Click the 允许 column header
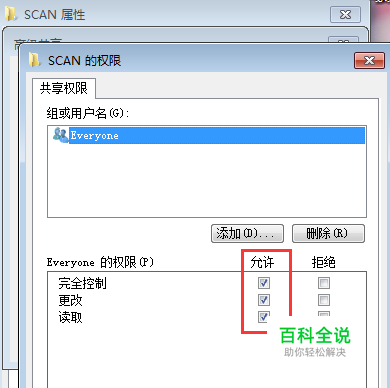This screenshot has height=388, width=390. pos(262,262)
